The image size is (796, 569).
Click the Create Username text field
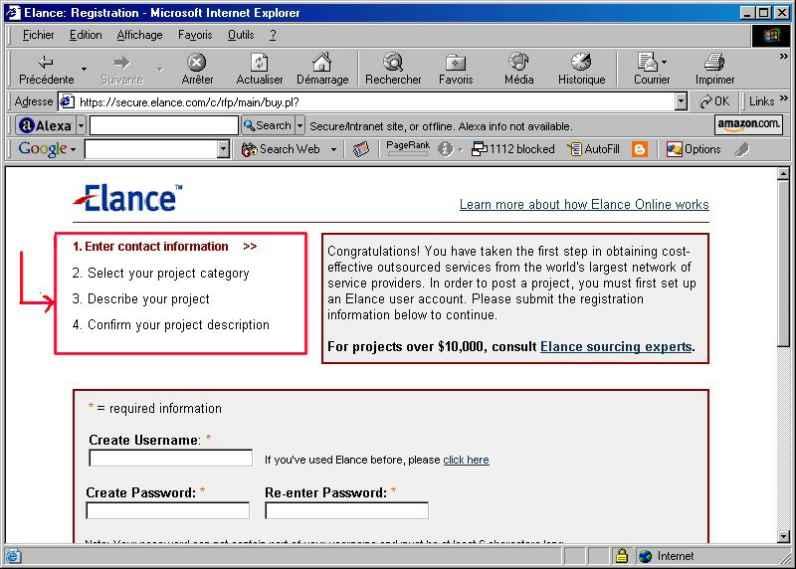[x=170, y=459]
